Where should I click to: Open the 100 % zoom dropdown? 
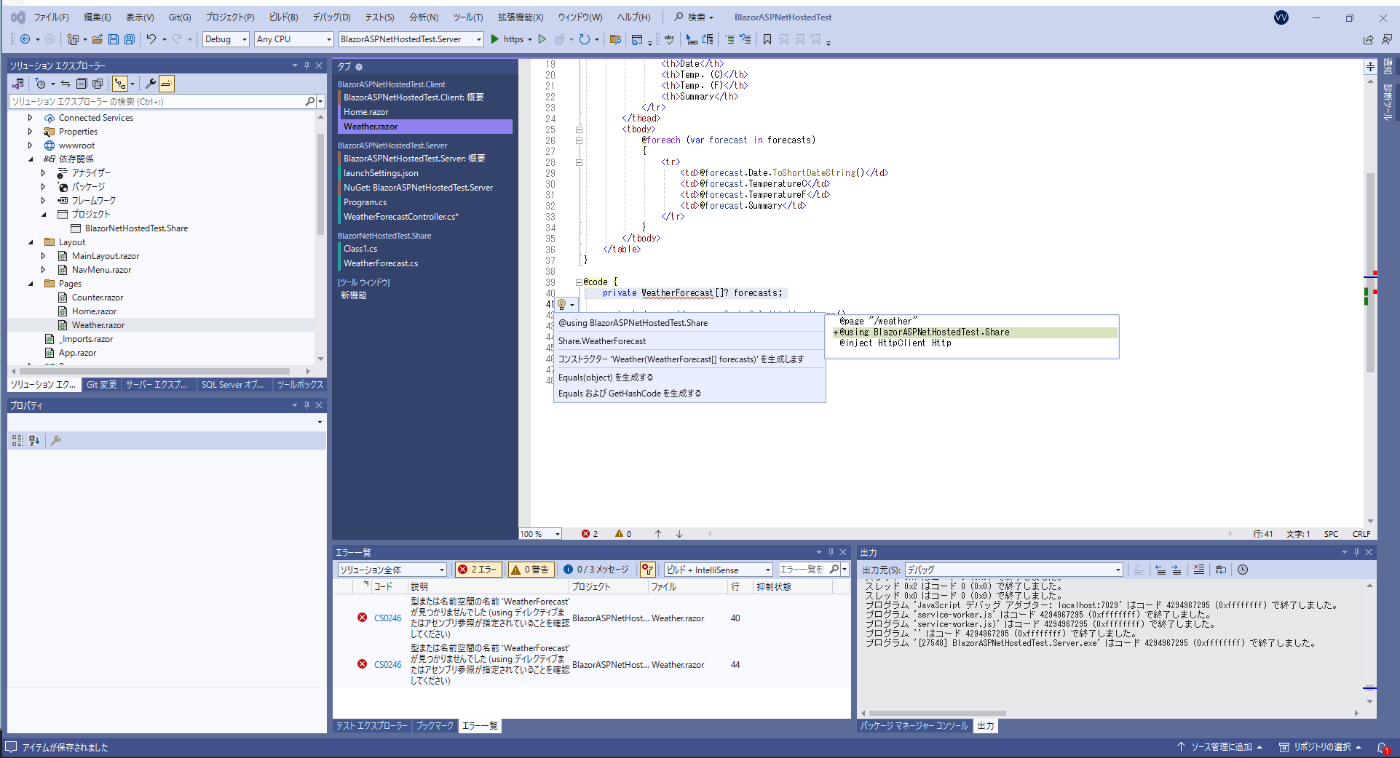(x=540, y=534)
